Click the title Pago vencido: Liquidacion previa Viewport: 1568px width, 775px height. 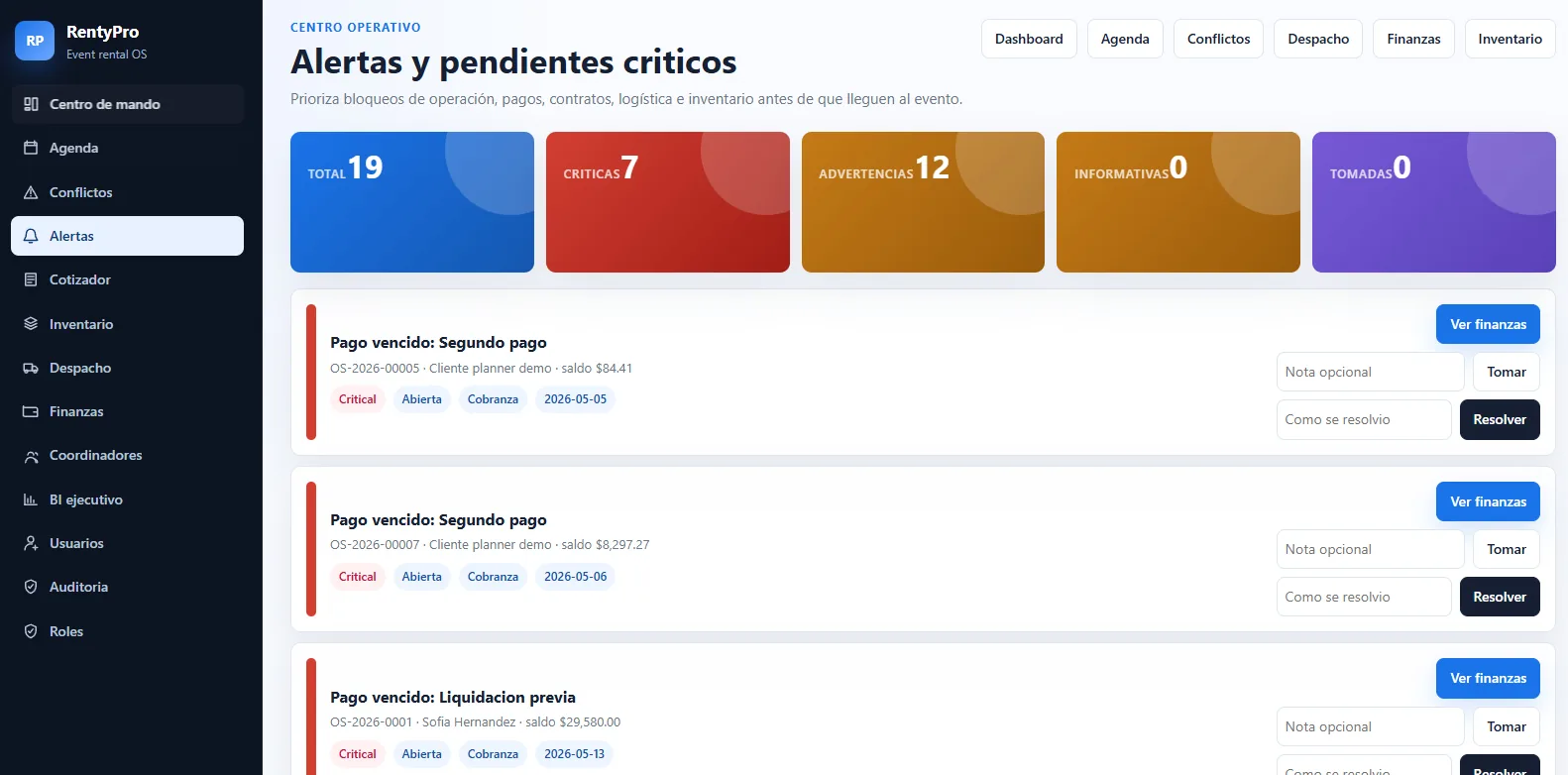coord(453,697)
